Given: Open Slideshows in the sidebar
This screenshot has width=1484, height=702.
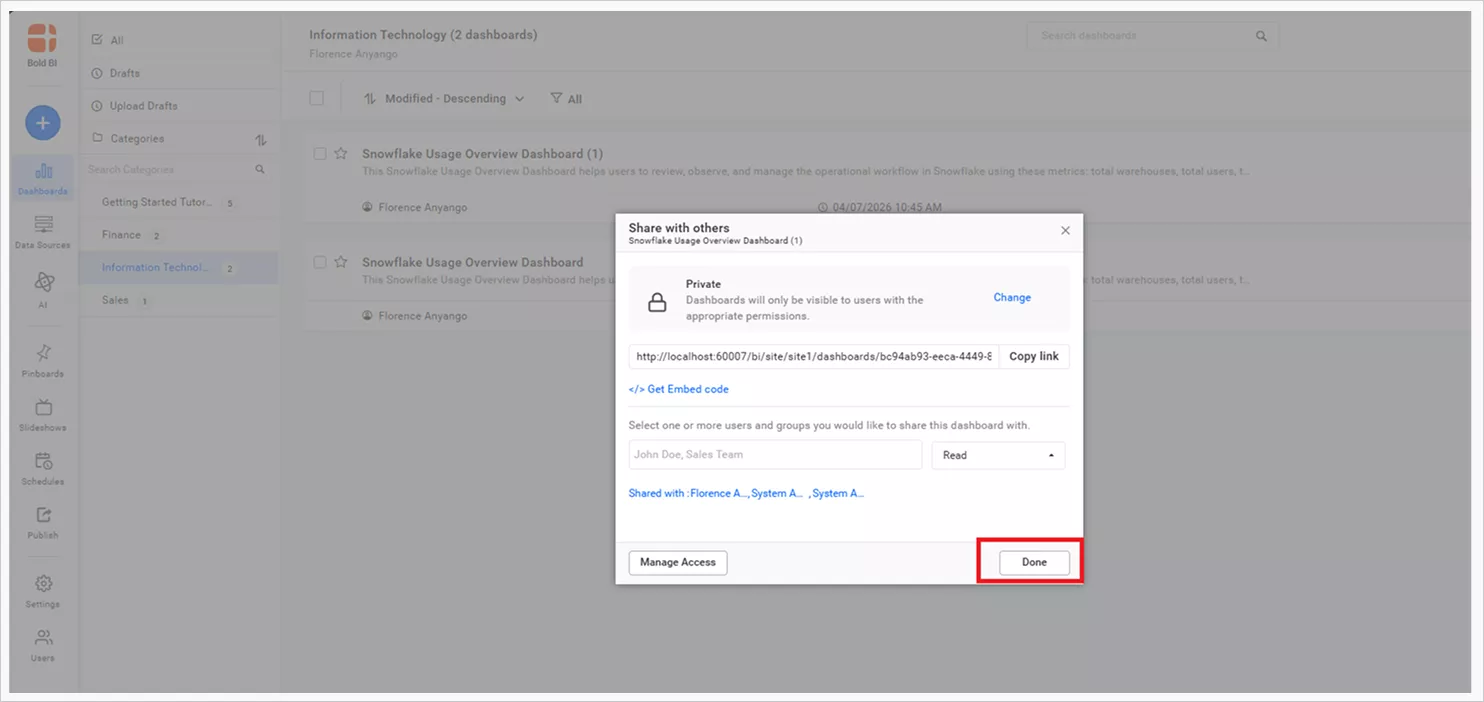Looking at the screenshot, I should pyautogui.click(x=43, y=415).
